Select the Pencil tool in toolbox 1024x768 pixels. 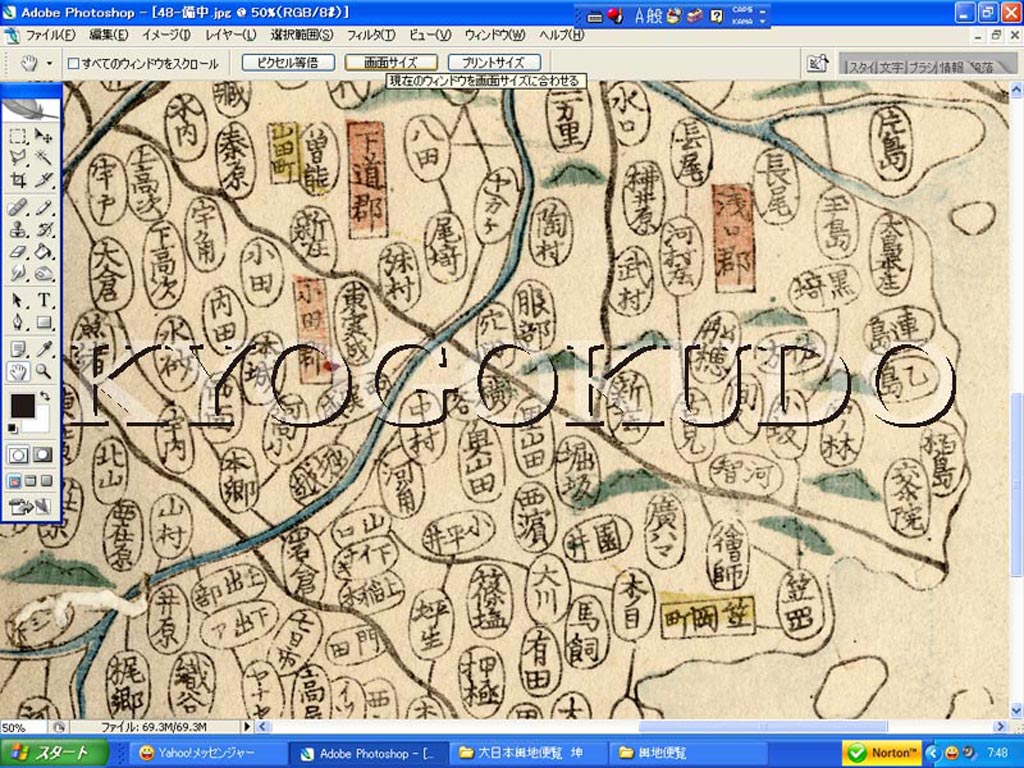(x=43, y=208)
